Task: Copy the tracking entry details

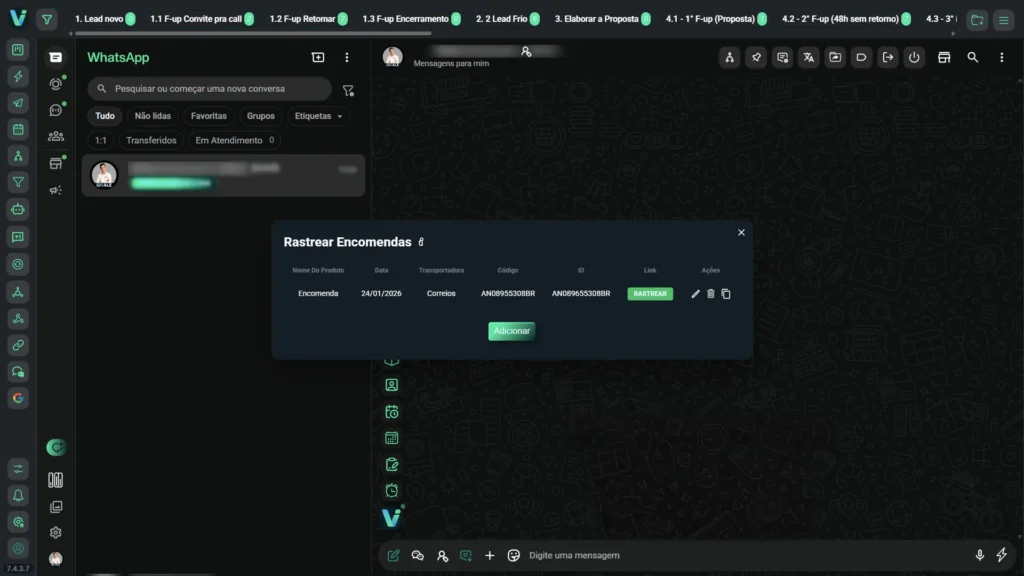Action: tap(726, 294)
